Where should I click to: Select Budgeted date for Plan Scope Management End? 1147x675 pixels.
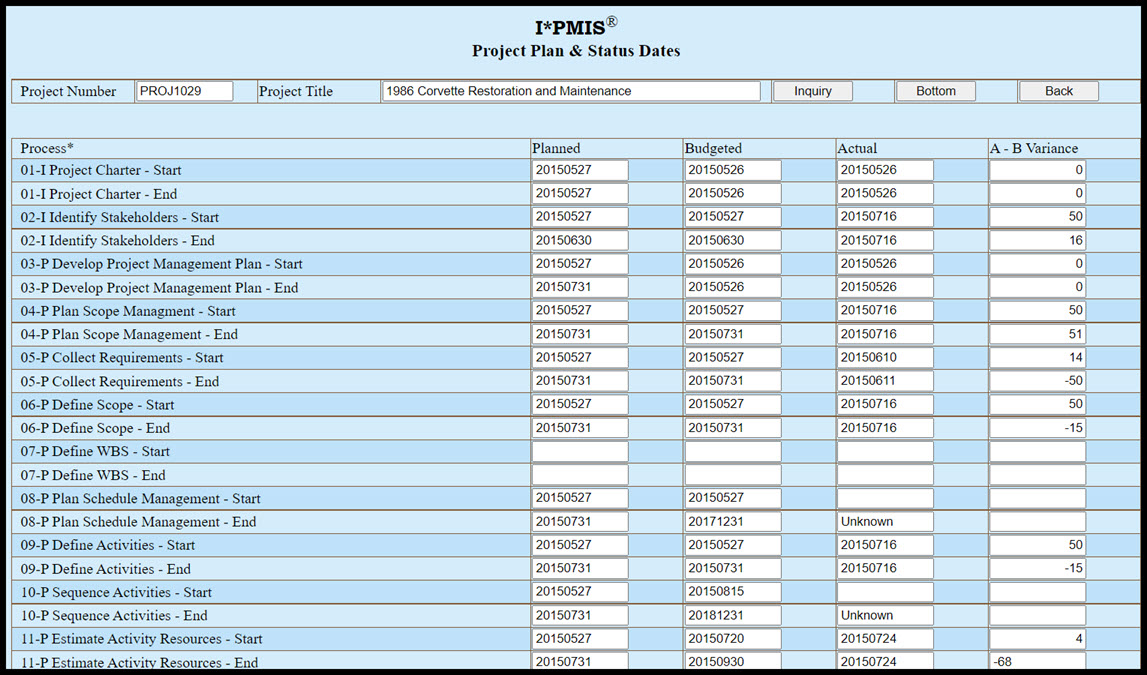[x=733, y=334]
